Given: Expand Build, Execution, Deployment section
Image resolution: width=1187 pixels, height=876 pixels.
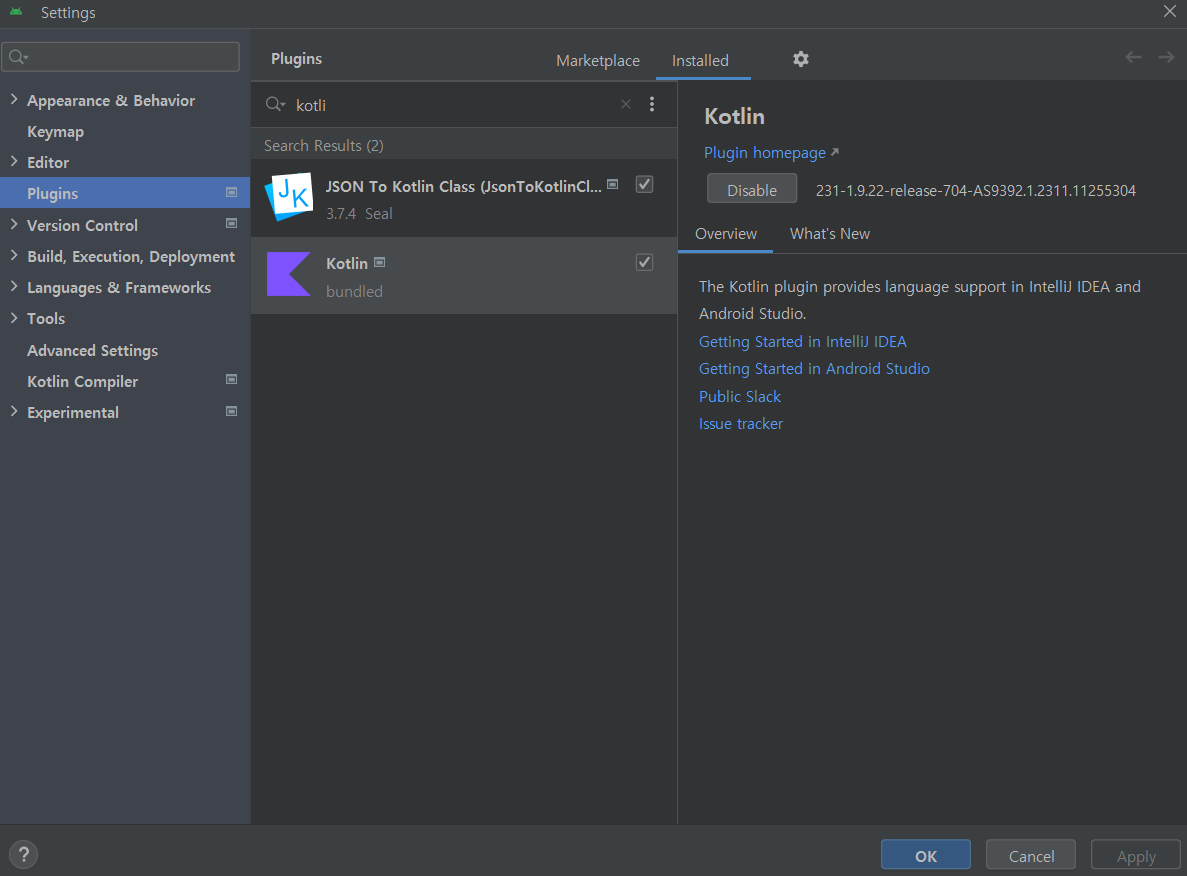Looking at the screenshot, I should (x=14, y=255).
